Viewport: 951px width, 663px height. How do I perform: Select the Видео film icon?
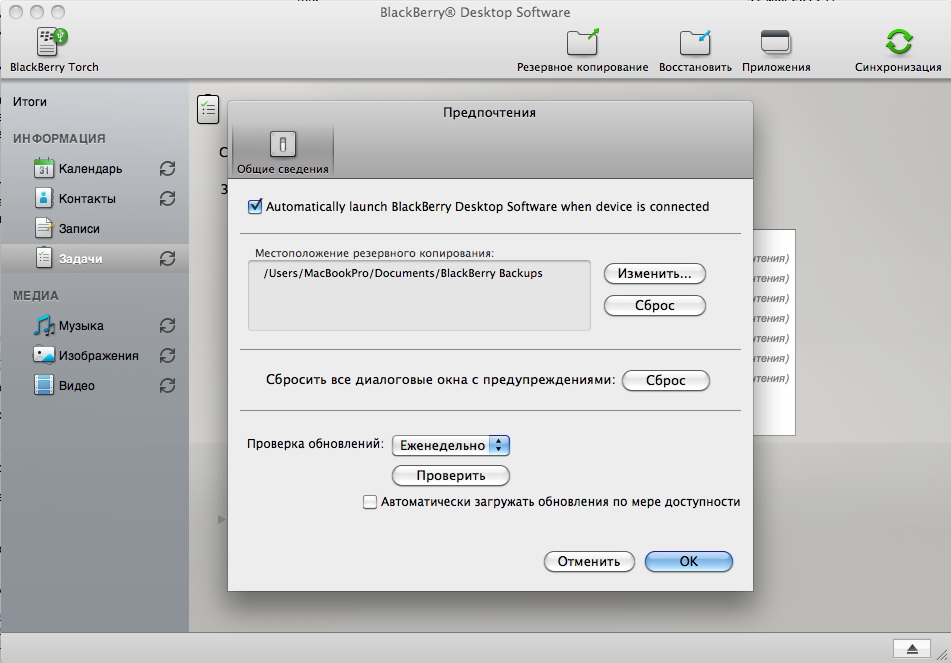tap(44, 385)
